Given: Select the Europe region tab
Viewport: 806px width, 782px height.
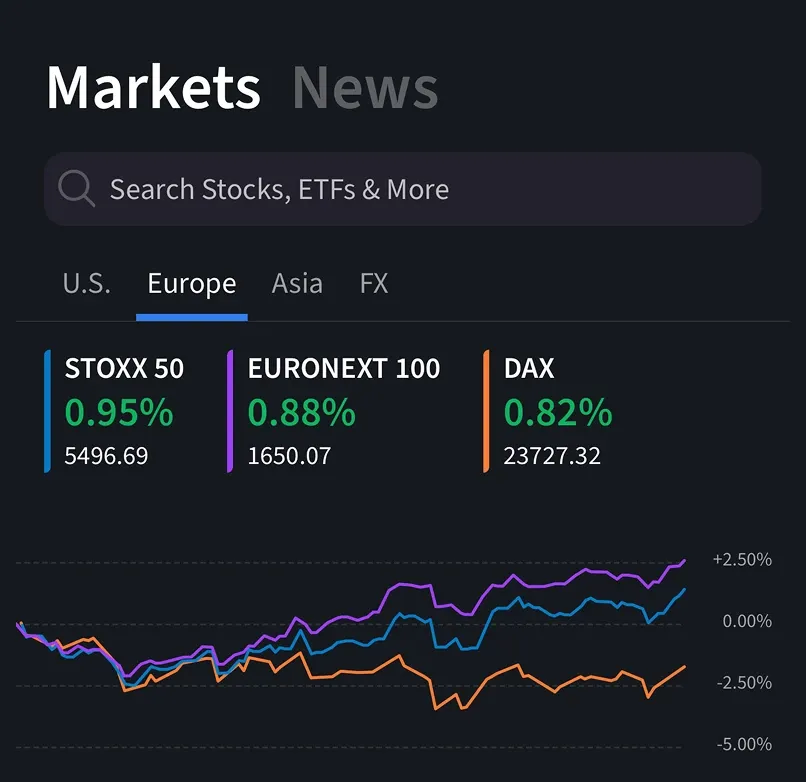Looking at the screenshot, I should [x=191, y=284].
